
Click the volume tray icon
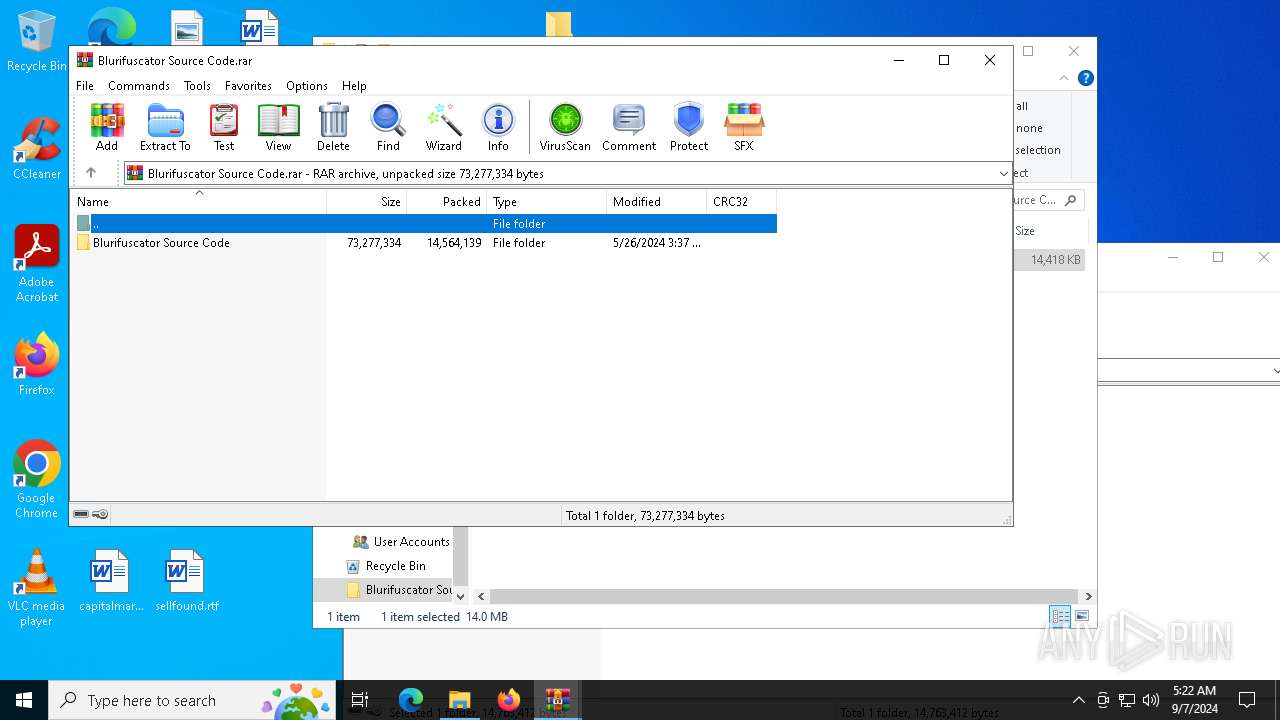point(1151,700)
